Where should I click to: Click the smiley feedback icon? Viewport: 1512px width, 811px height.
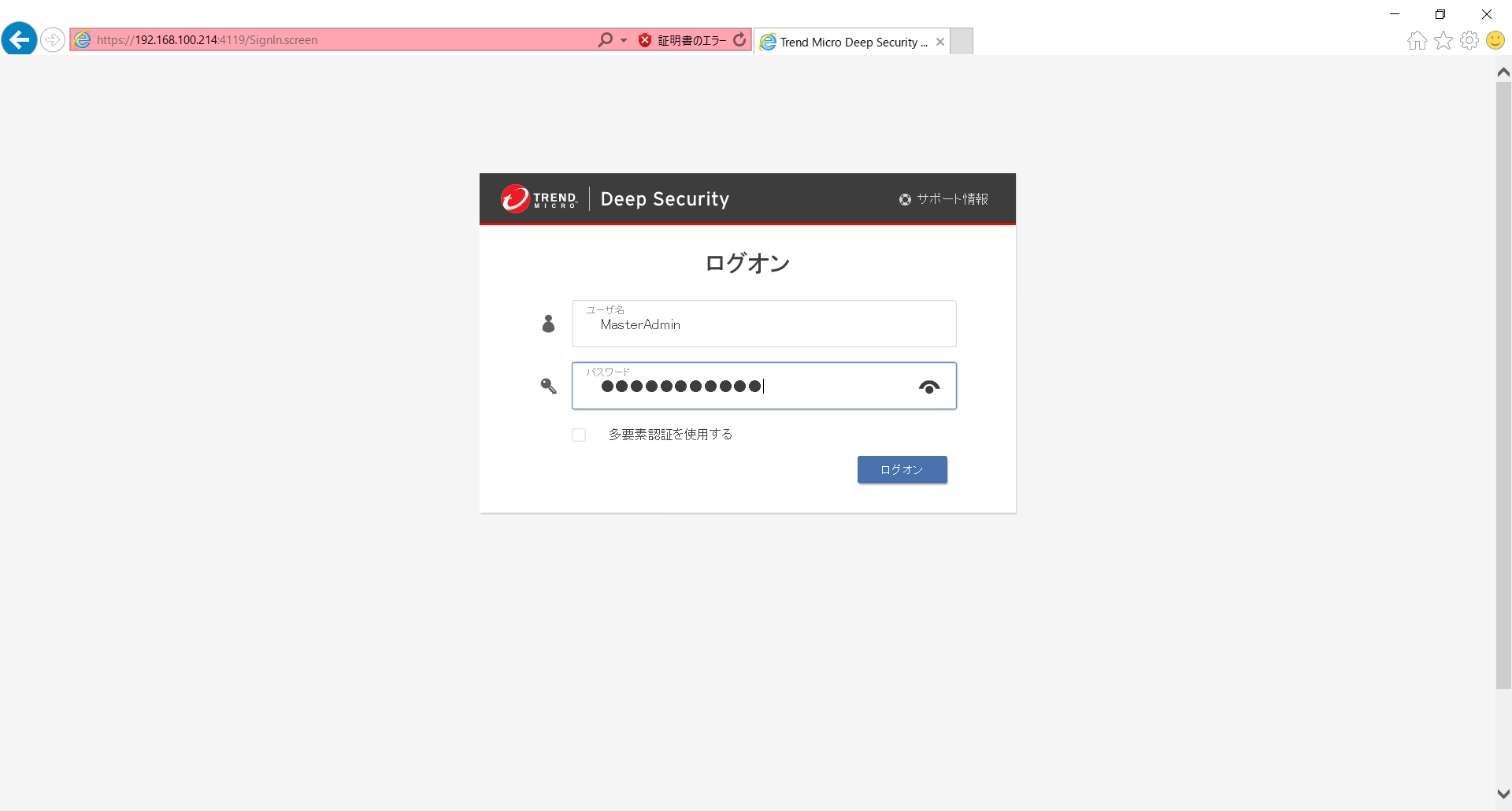coord(1495,40)
